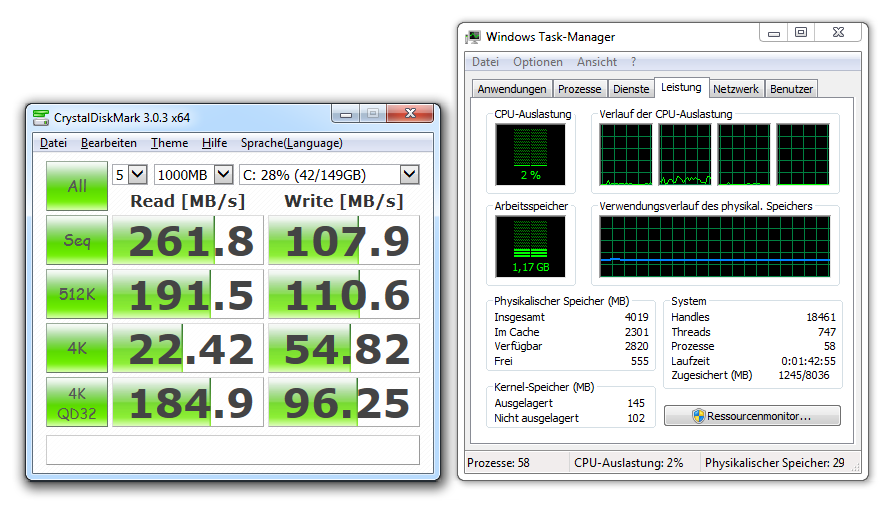This screenshot has width=894, height=531.
Task: Click the Seq read result 261.8
Action: pyautogui.click(x=188, y=240)
